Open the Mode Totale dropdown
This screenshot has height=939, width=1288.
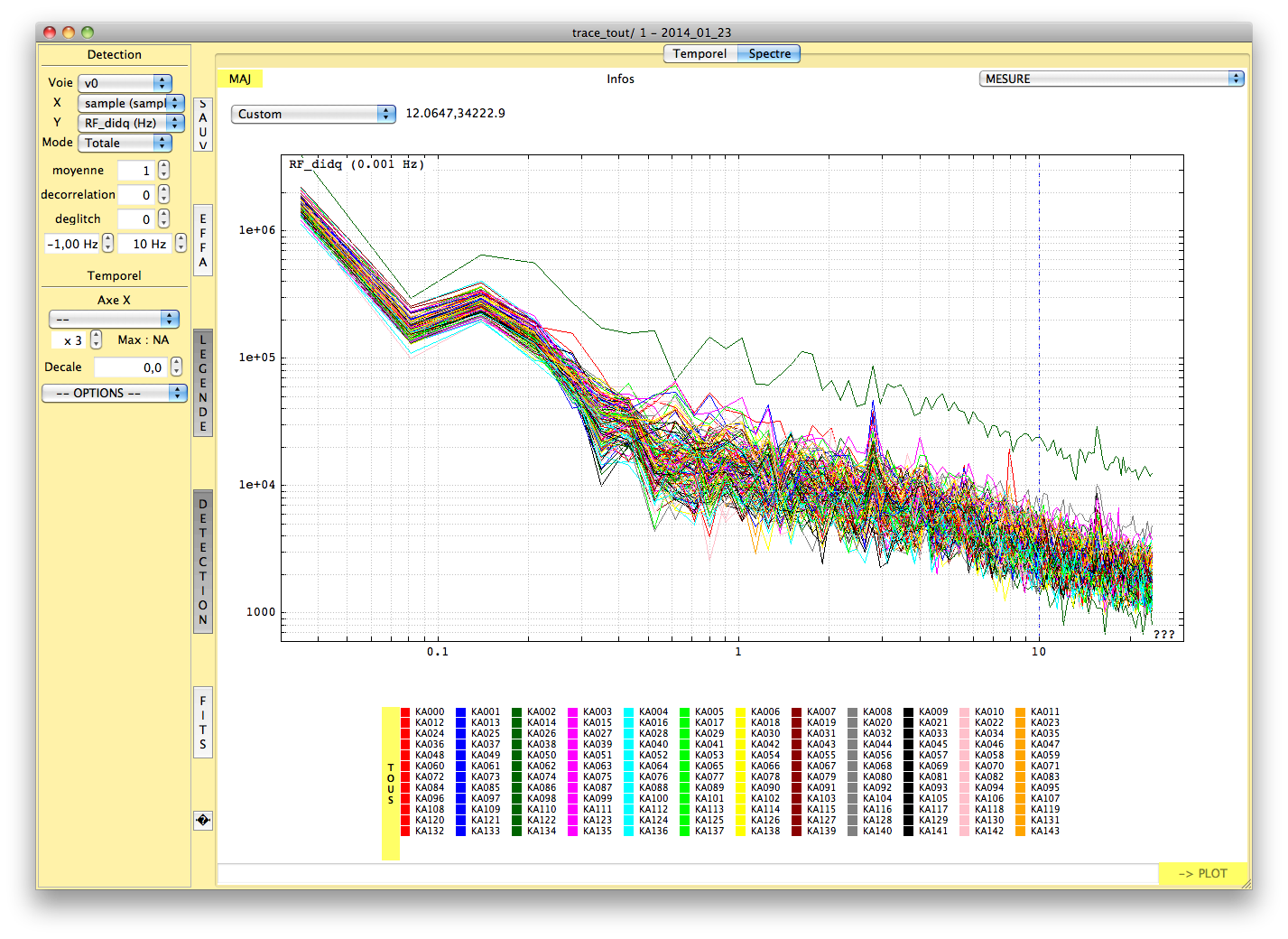coord(125,143)
